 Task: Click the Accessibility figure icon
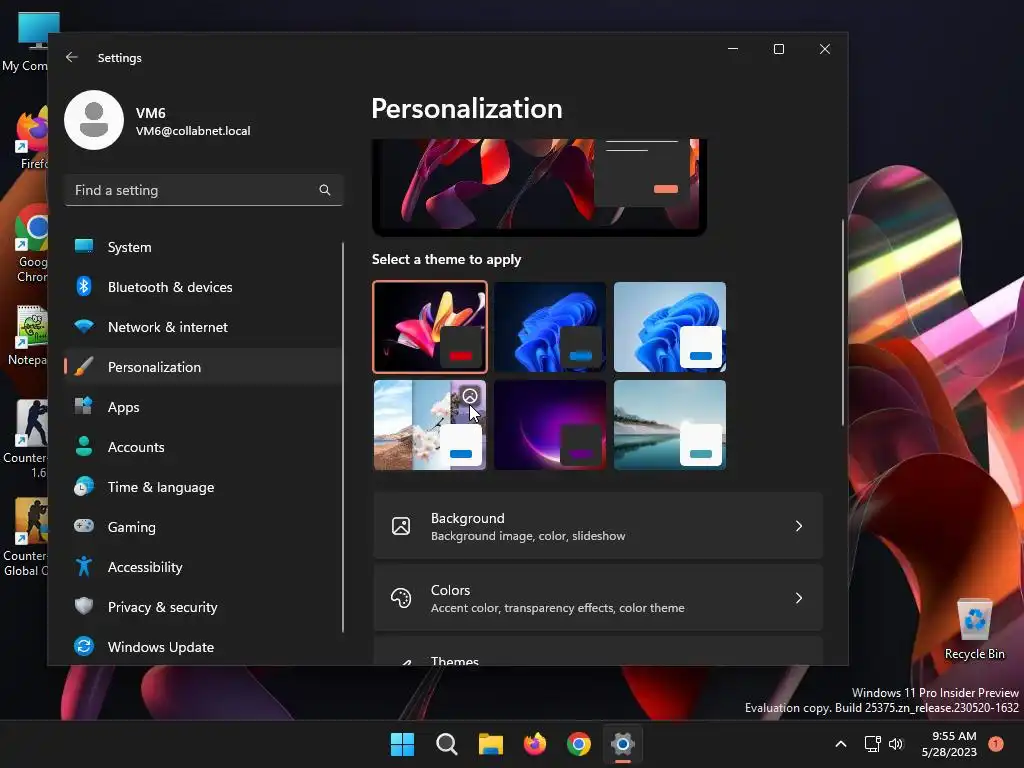84,566
